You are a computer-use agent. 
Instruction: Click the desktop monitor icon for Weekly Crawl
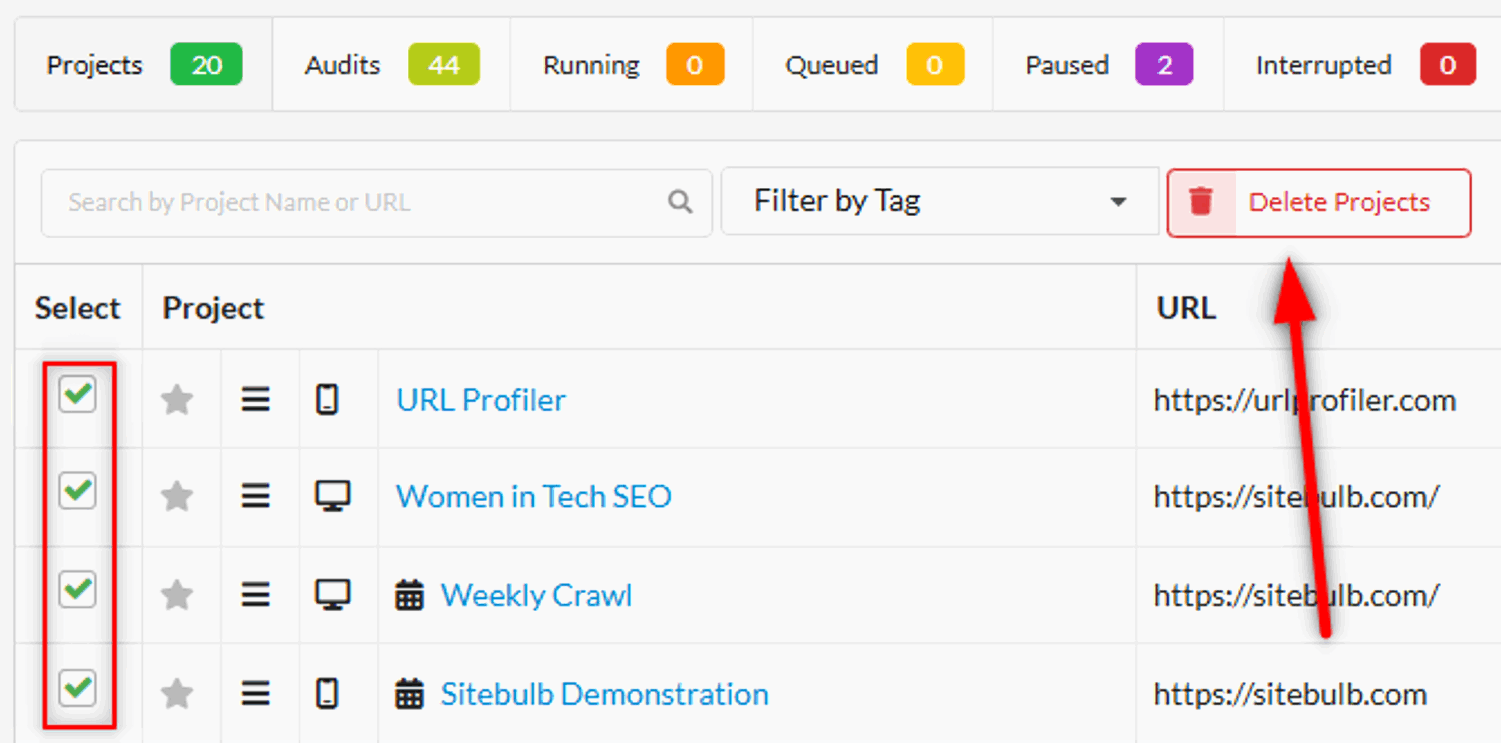332,595
